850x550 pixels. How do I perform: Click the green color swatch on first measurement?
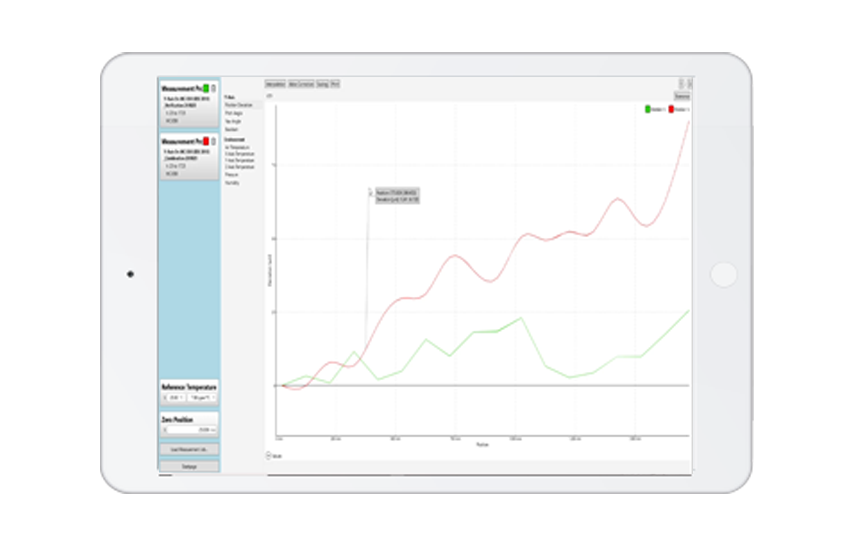[x=205, y=88]
